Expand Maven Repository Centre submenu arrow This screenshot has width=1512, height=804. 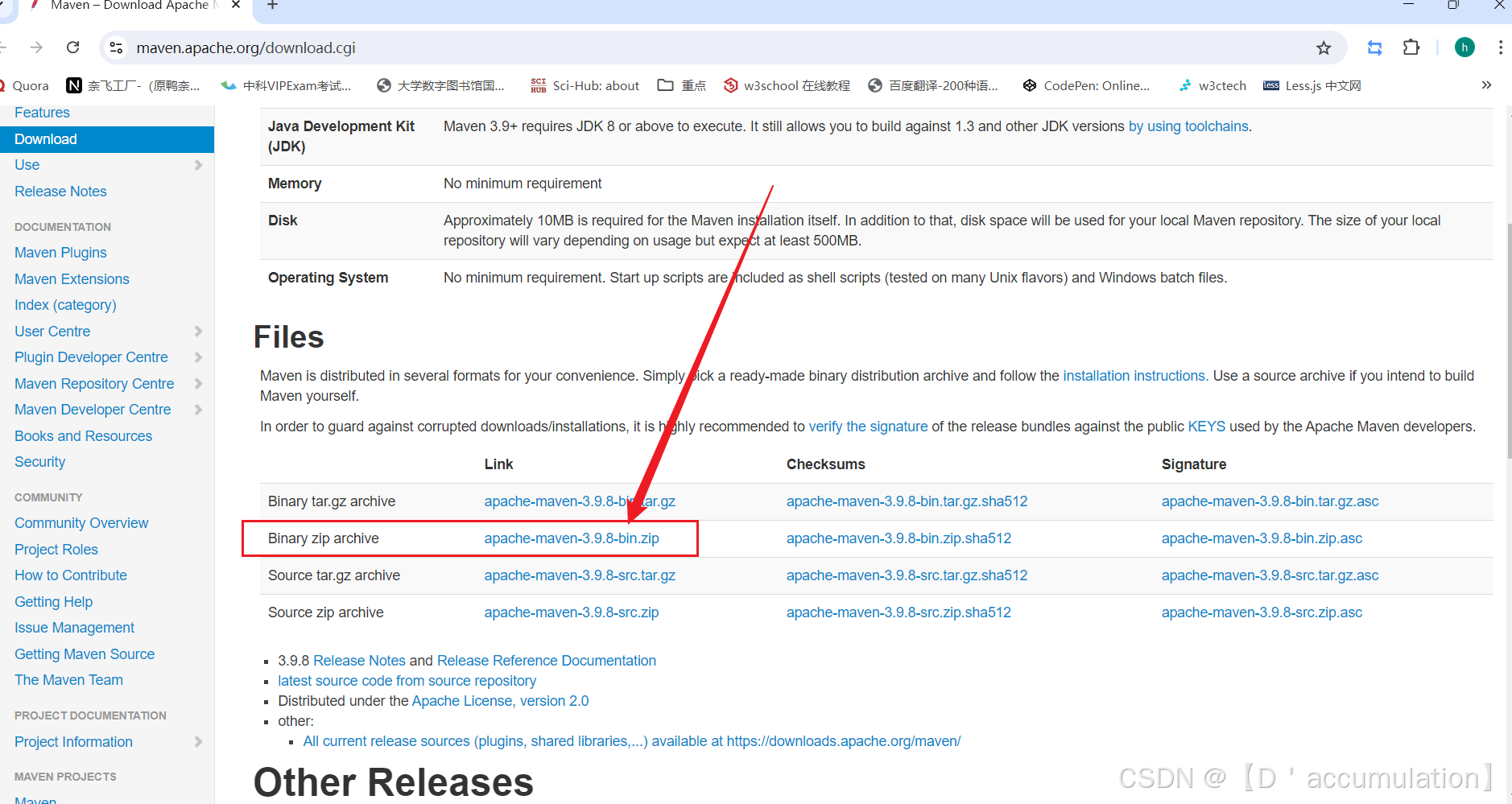point(198,384)
